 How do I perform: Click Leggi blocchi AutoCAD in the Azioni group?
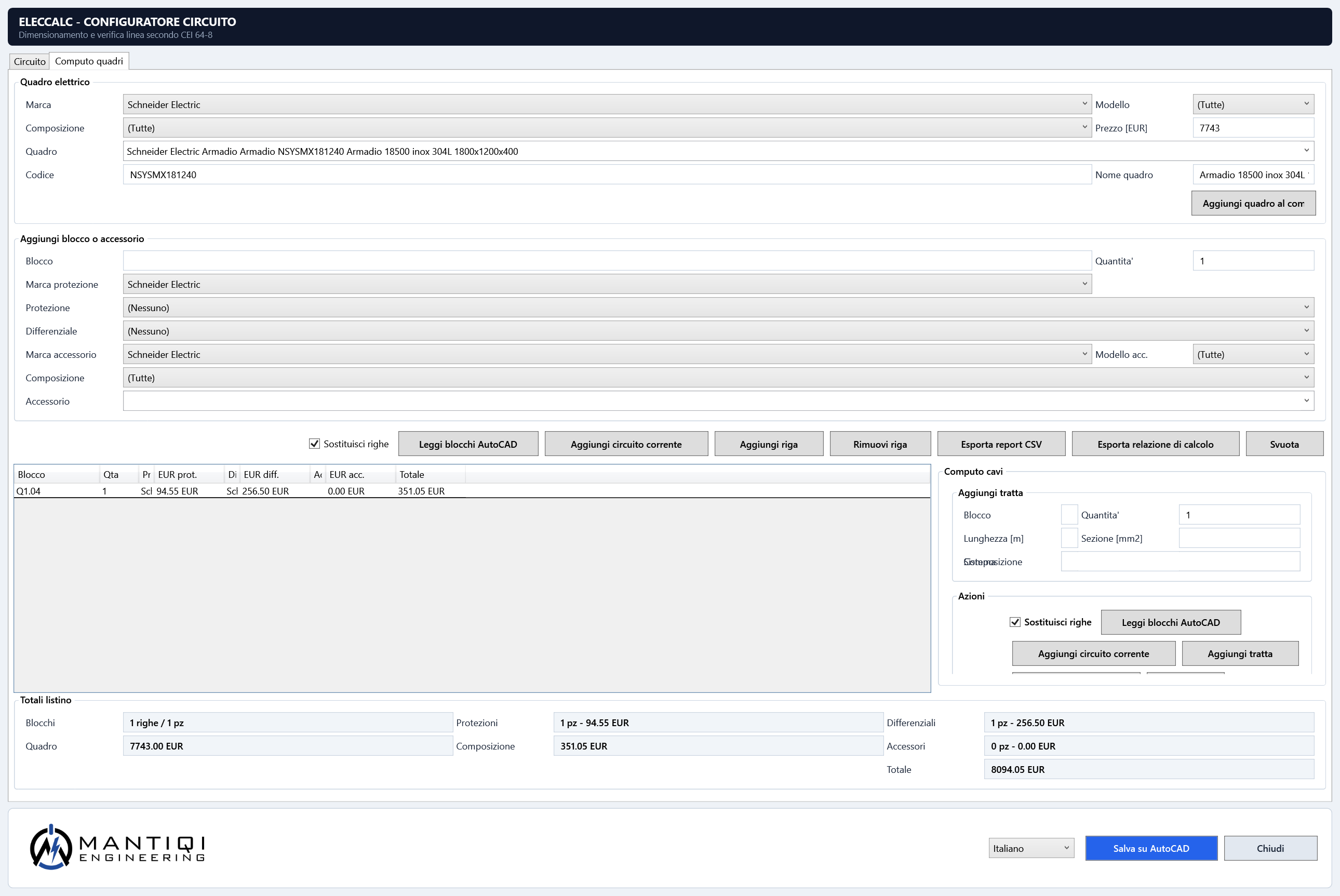click(1171, 622)
